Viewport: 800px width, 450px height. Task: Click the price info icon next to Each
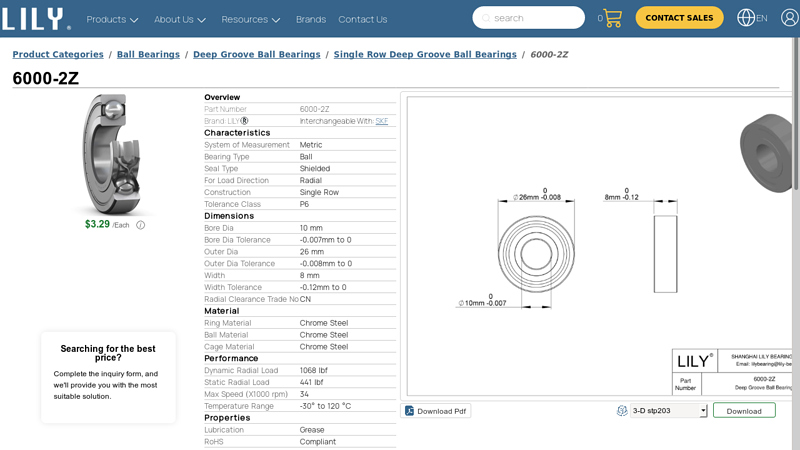tap(140, 225)
